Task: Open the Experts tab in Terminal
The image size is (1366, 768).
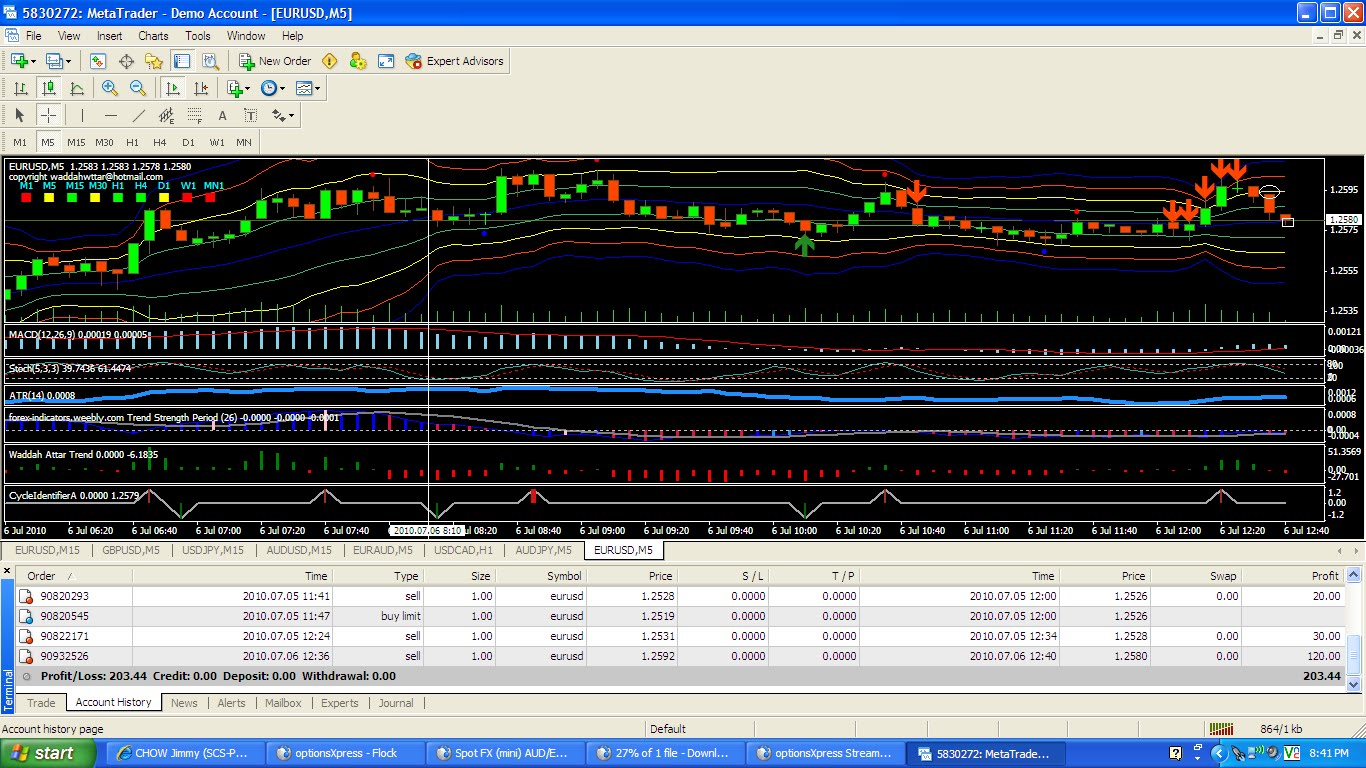Action: [x=340, y=703]
